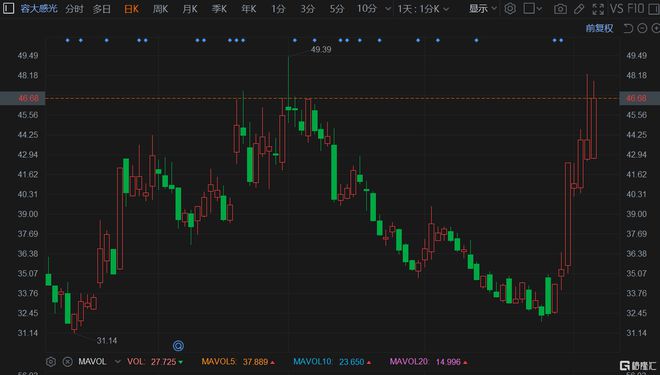
Task: Select the 年K yearly tab
Action: coord(249,9)
